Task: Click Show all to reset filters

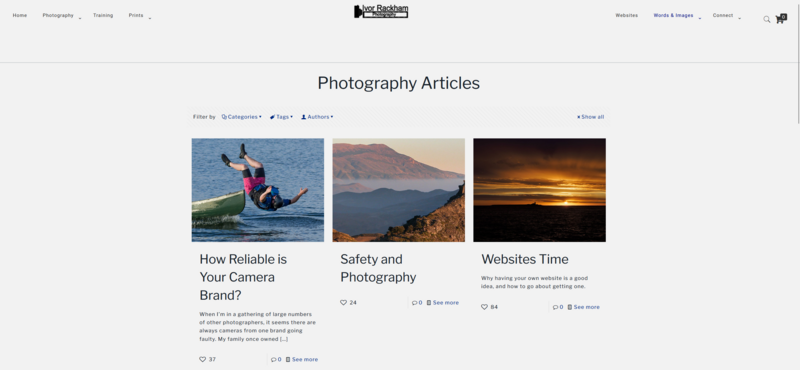Action: [x=590, y=117]
